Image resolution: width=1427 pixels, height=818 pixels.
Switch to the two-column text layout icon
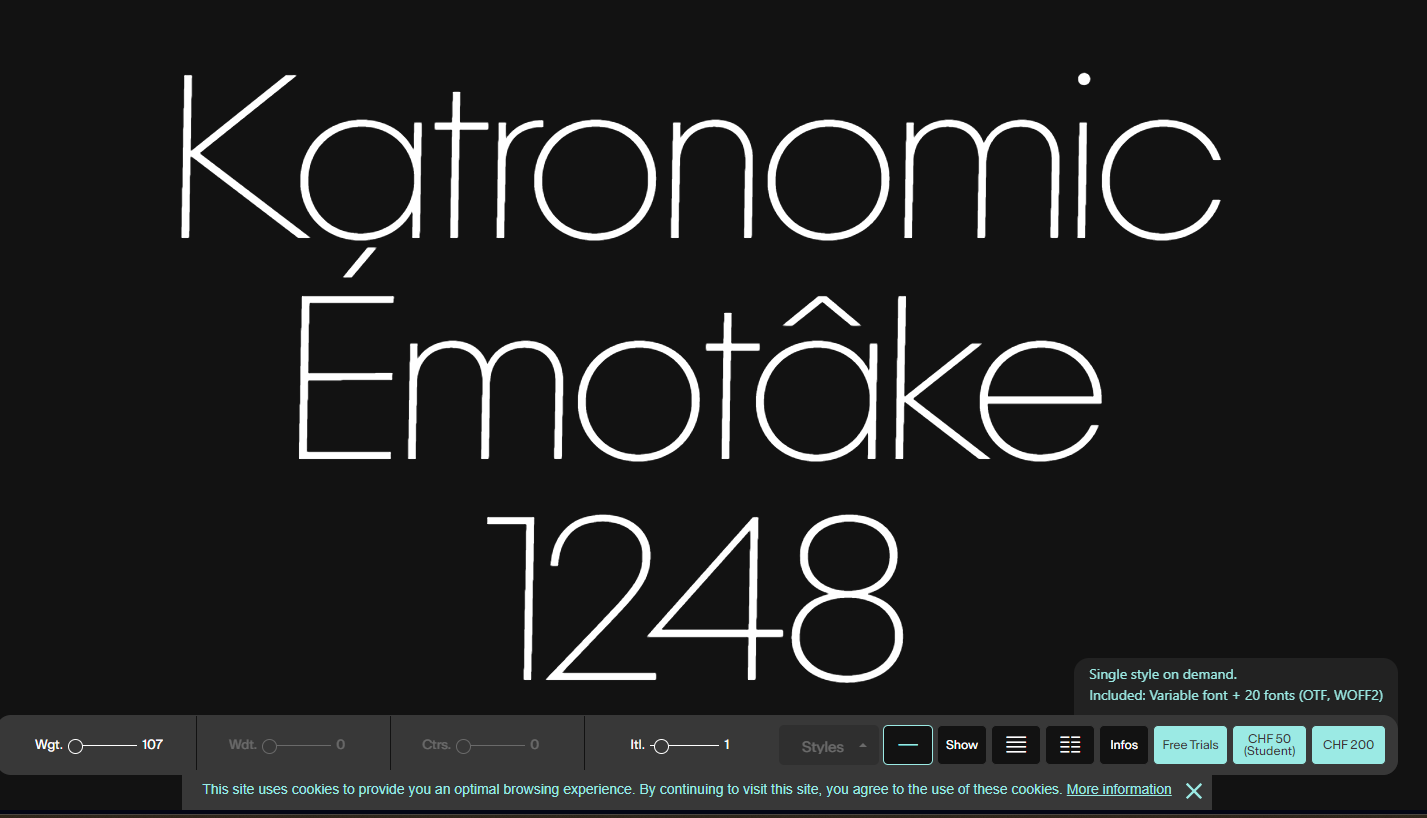pos(1070,745)
